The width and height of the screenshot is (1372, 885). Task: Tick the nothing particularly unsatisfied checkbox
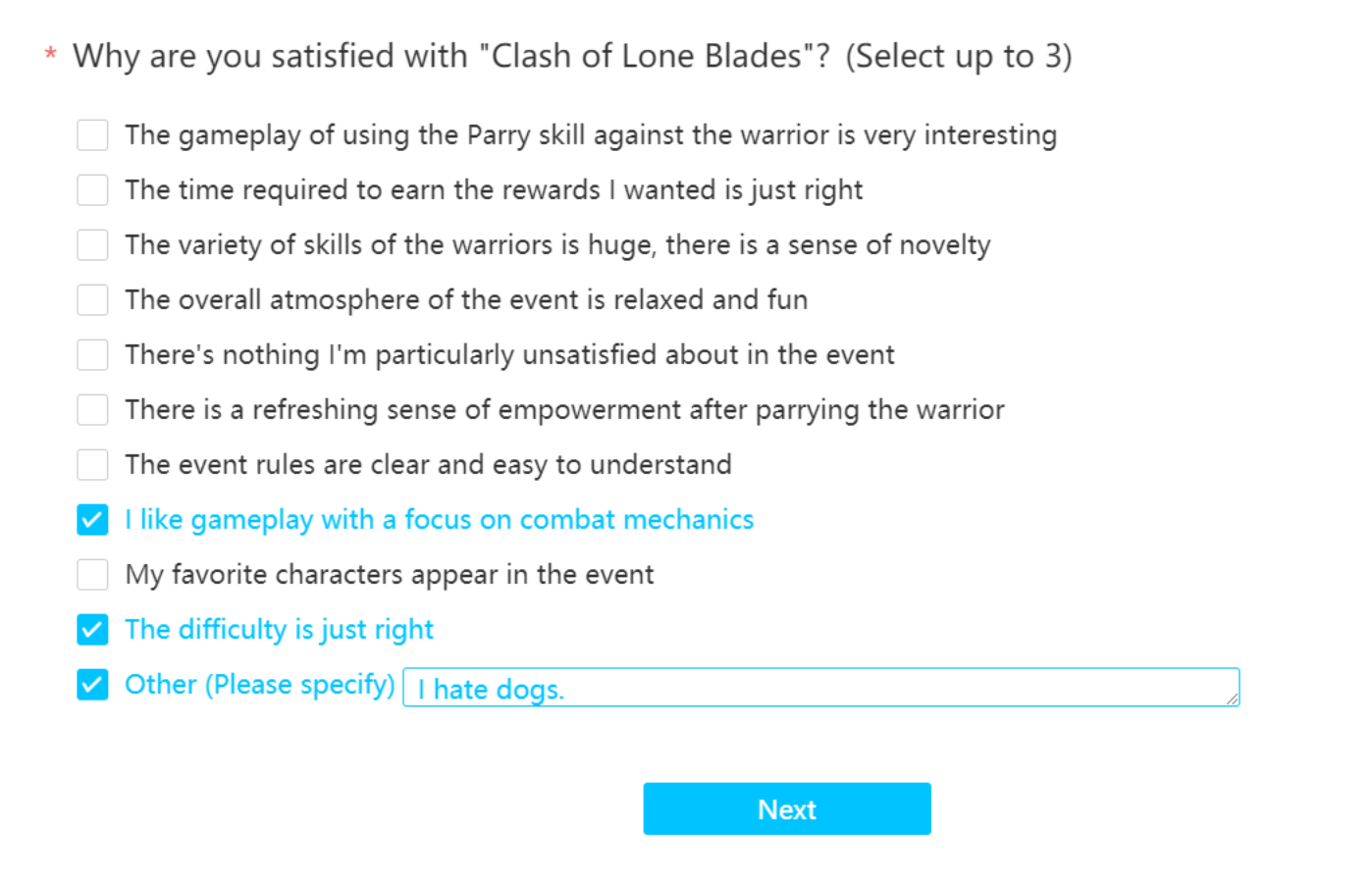92,355
